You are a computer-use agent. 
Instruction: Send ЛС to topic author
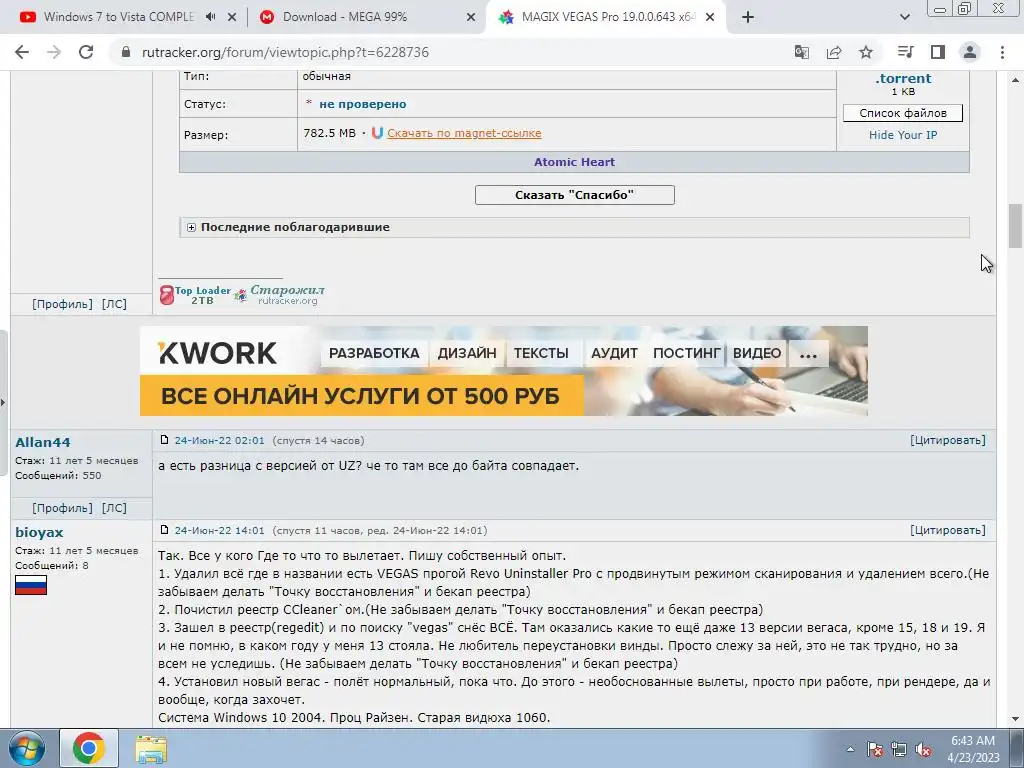(x=114, y=304)
